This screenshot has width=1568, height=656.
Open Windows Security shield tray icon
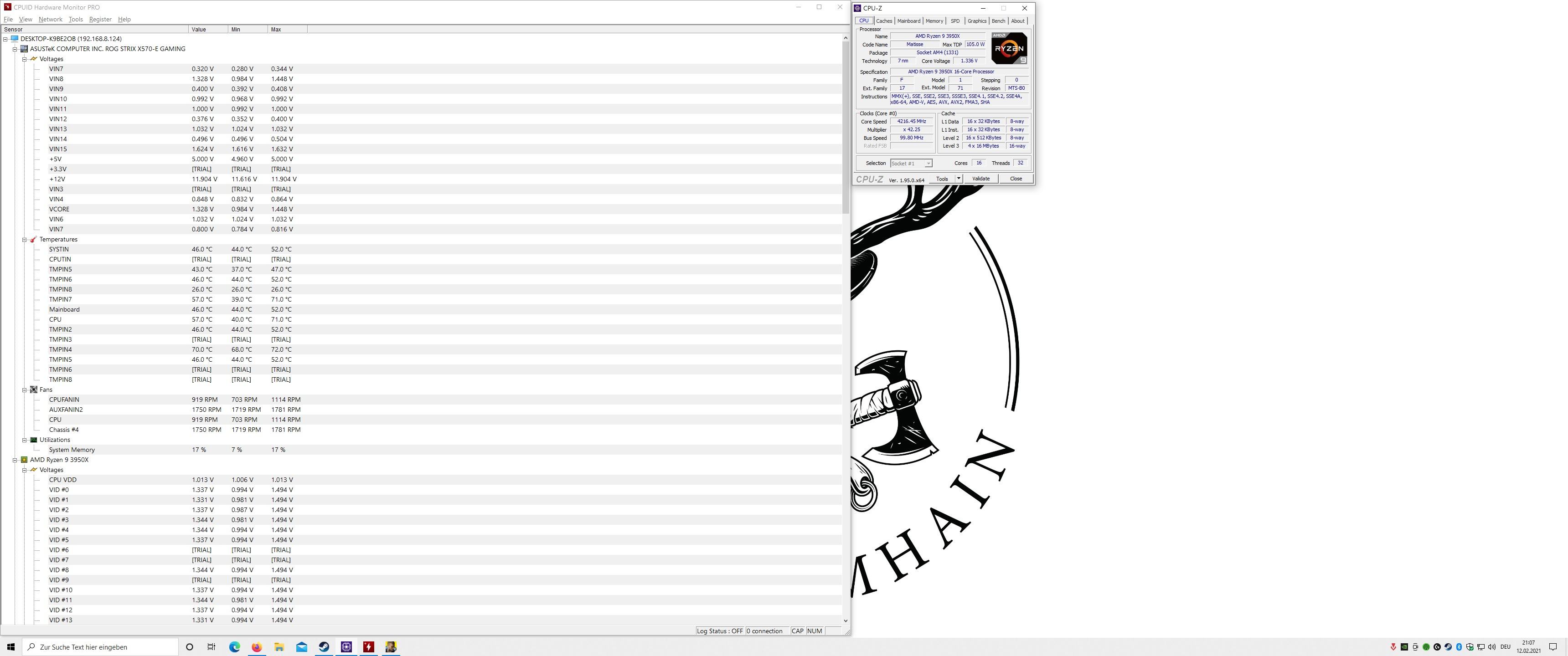pos(1470,647)
